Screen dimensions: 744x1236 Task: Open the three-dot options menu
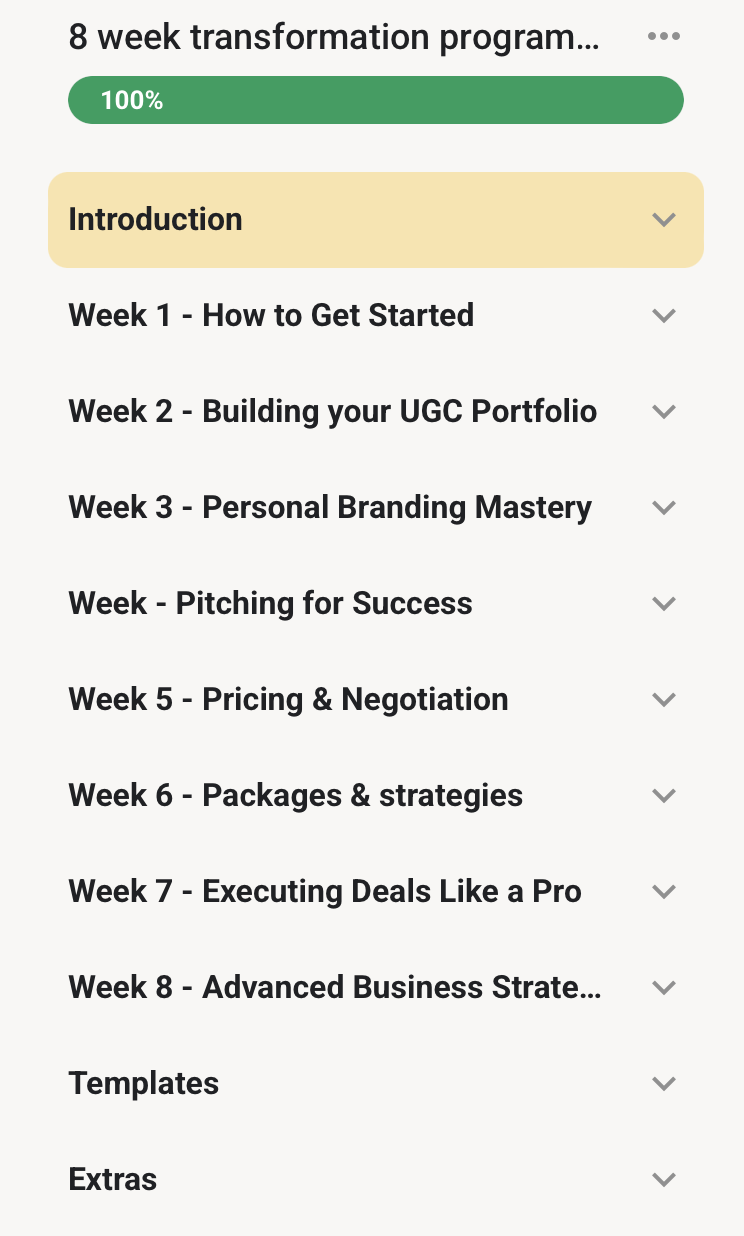pos(664,37)
